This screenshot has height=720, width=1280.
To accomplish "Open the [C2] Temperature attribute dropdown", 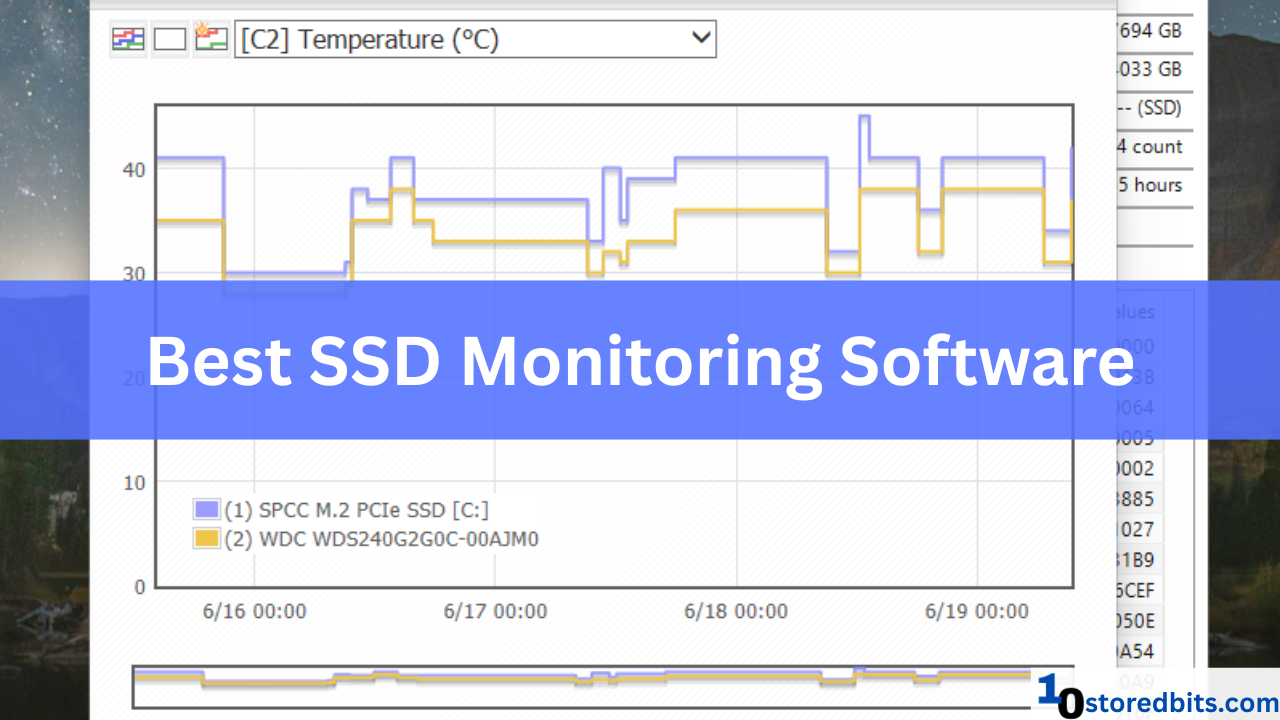I will (x=475, y=40).
